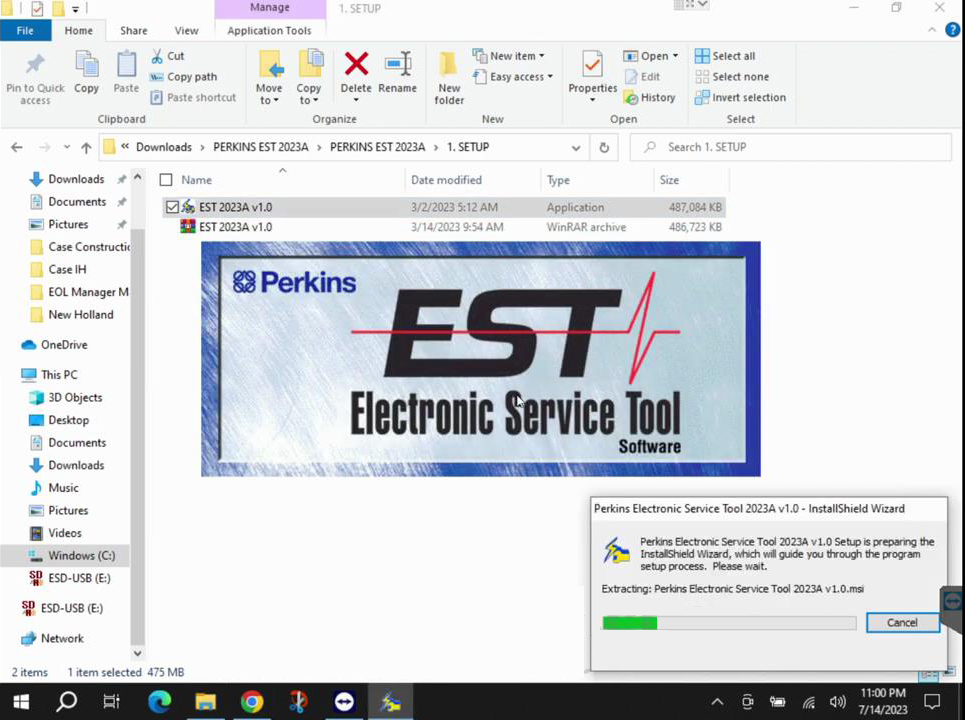Image resolution: width=965 pixels, height=720 pixels.
Task: Select the Manage contextual tab
Action: [x=270, y=8]
